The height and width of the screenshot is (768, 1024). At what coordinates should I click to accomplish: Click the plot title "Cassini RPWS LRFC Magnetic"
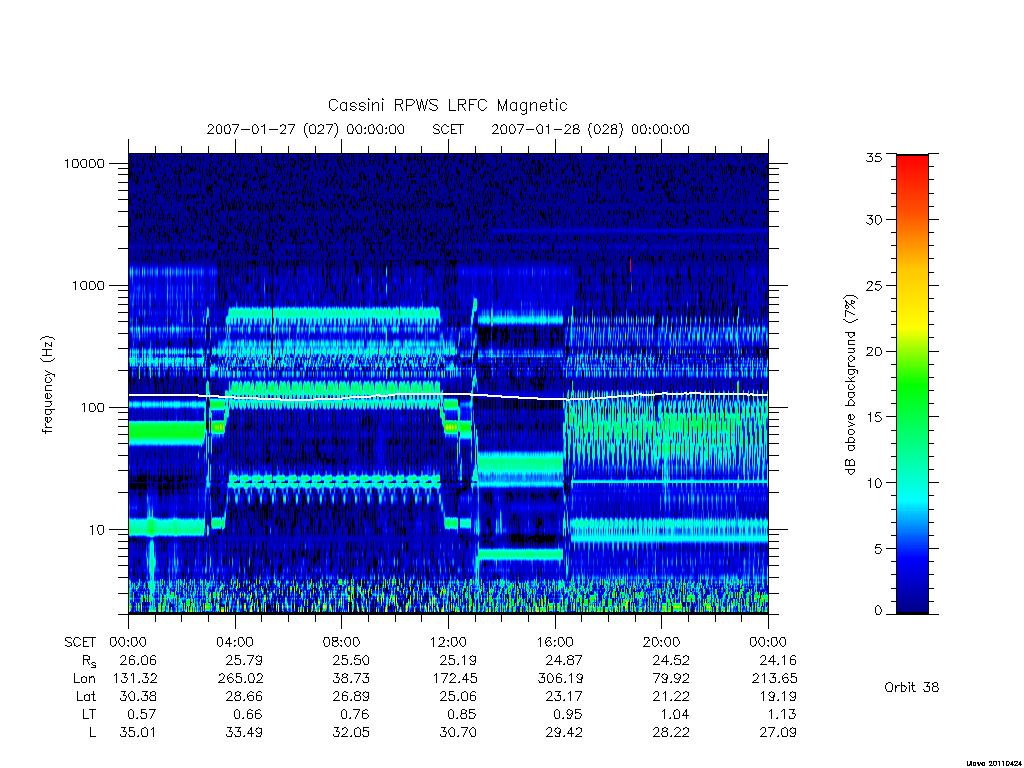pyautogui.click(x=447, y=106)
